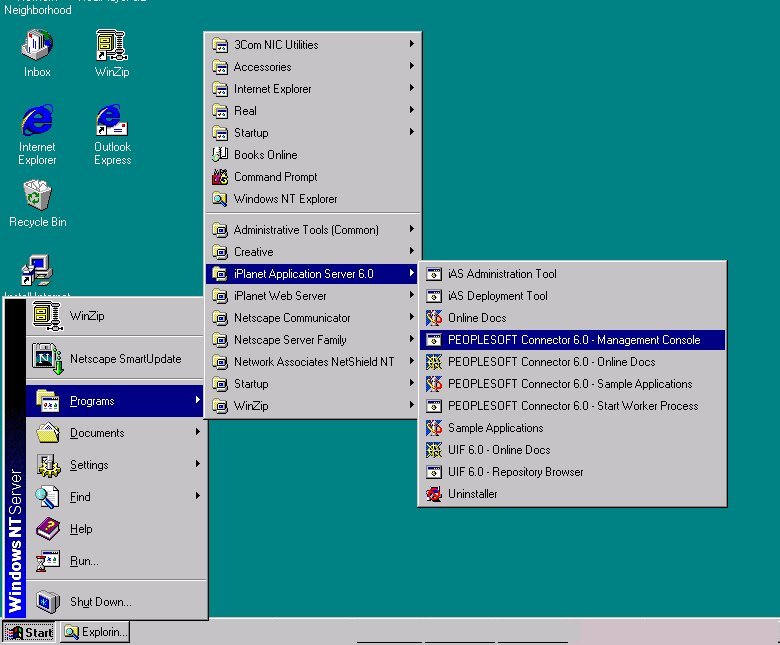Click the Documents folder icon
Viewport: 780px width, 645px height.
pyautogui.click(x=48, y=433)
